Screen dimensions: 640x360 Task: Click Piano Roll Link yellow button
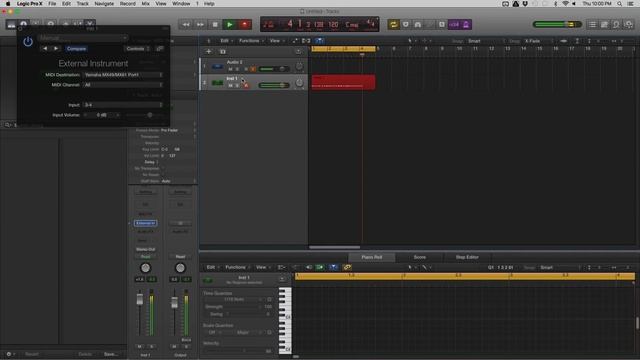pyautogui.click(x=347, y=267)
